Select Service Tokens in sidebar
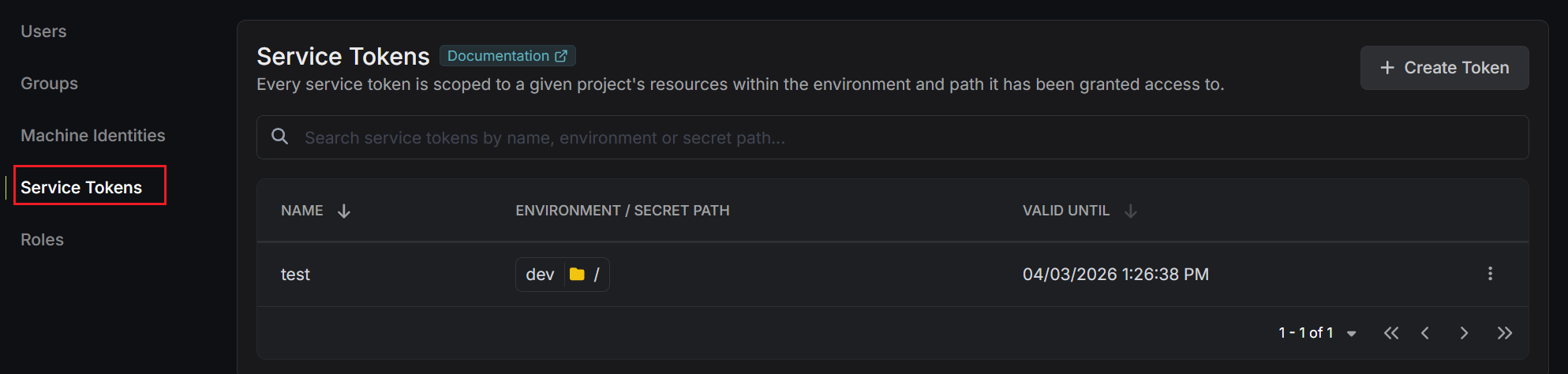1568x374 pixels. tap(81, 188)
